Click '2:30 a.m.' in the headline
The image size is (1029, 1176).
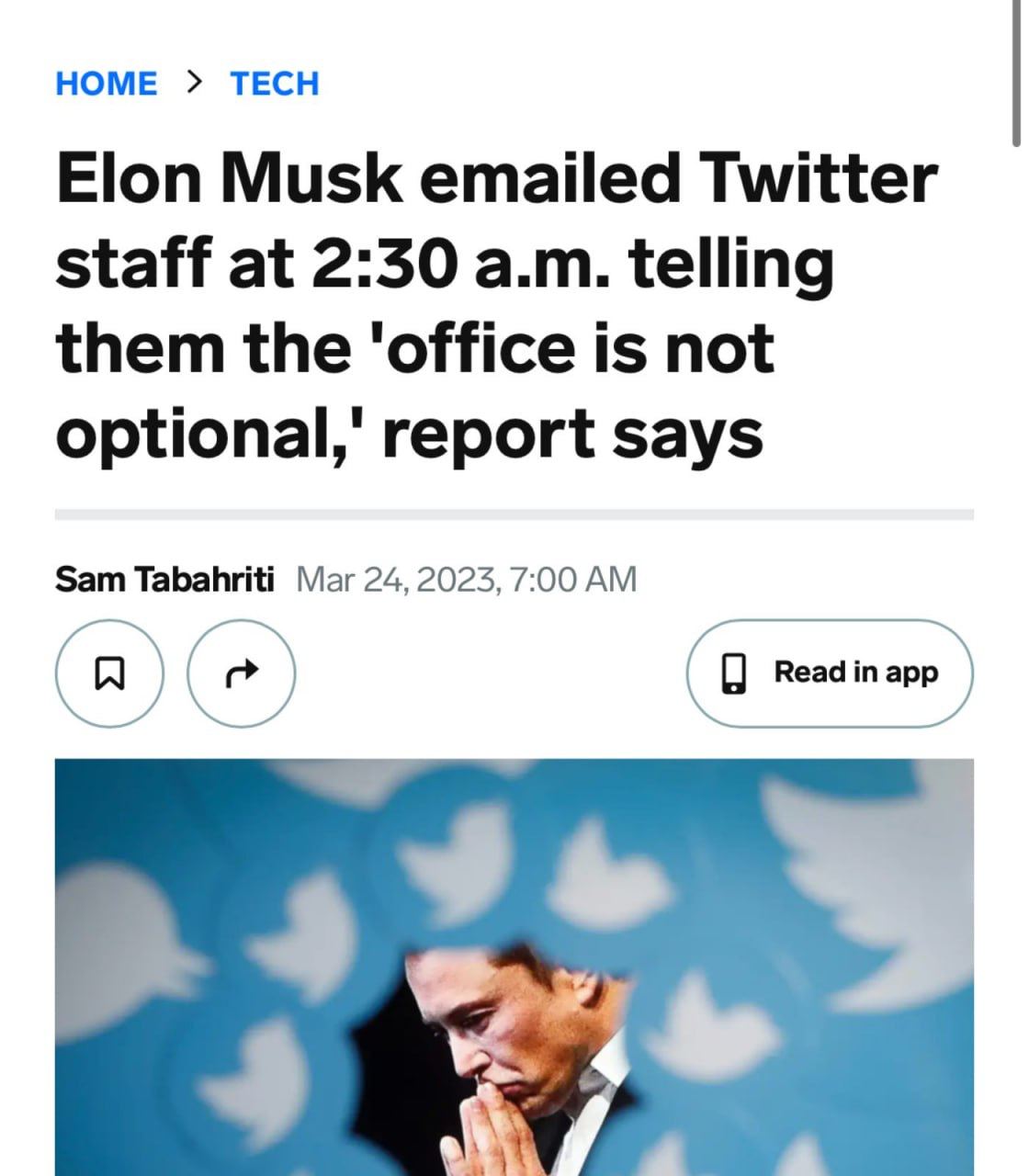point(459,263)
